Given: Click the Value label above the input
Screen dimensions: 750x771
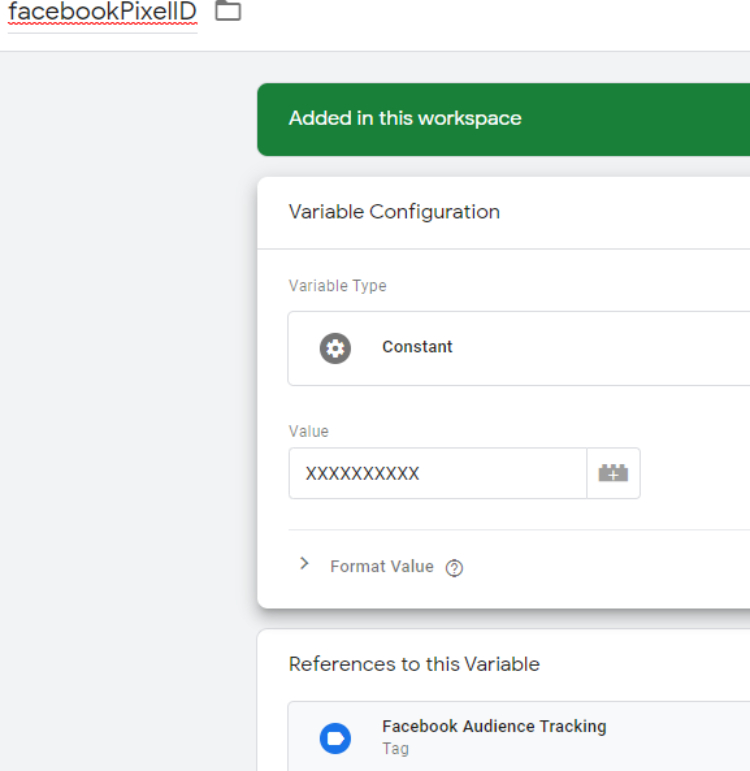Looking at the screenshot, I should (x=308, y=432).
